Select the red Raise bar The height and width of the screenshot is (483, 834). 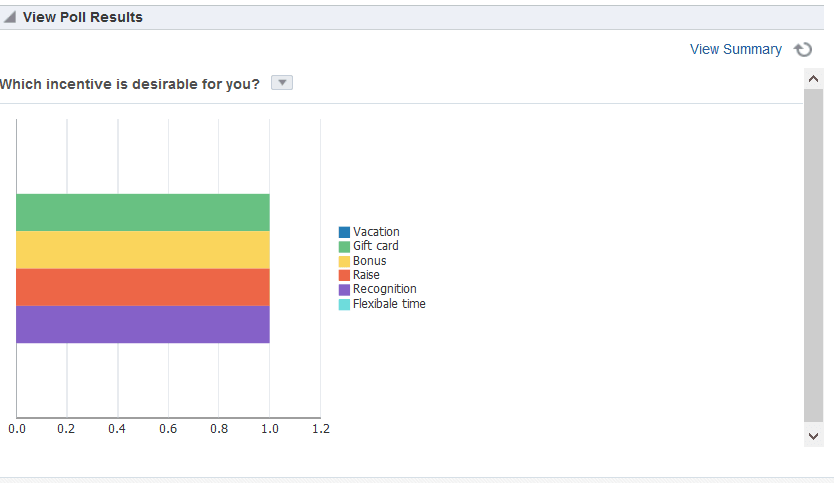143,287
